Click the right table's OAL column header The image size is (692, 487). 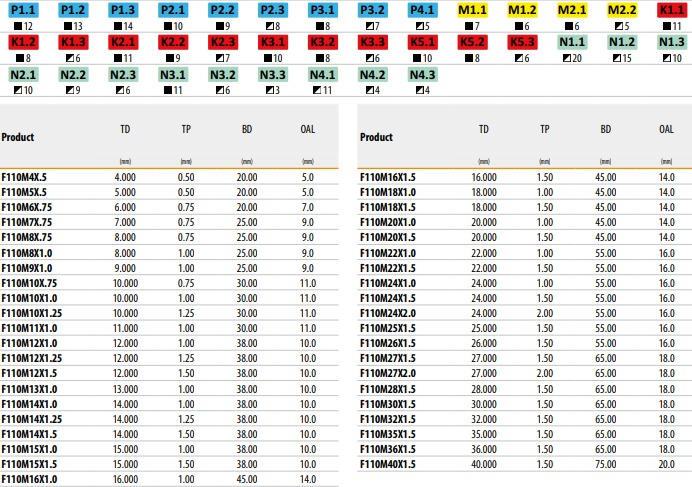666,130
